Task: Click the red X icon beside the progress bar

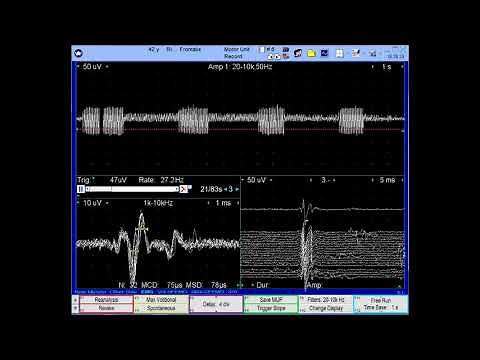Action: tap(183, 189)
